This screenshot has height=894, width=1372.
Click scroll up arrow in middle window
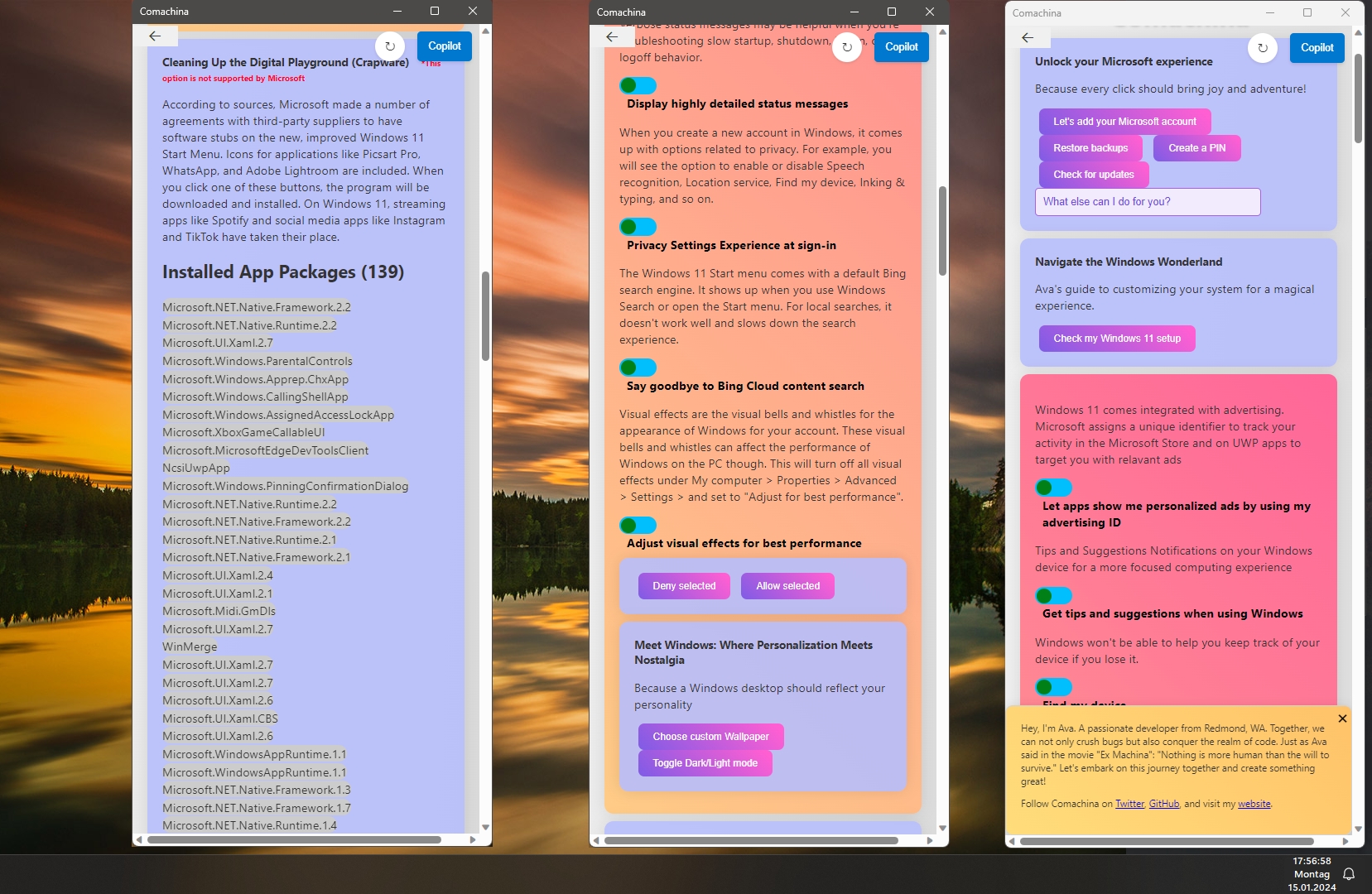tap(942, 31)
